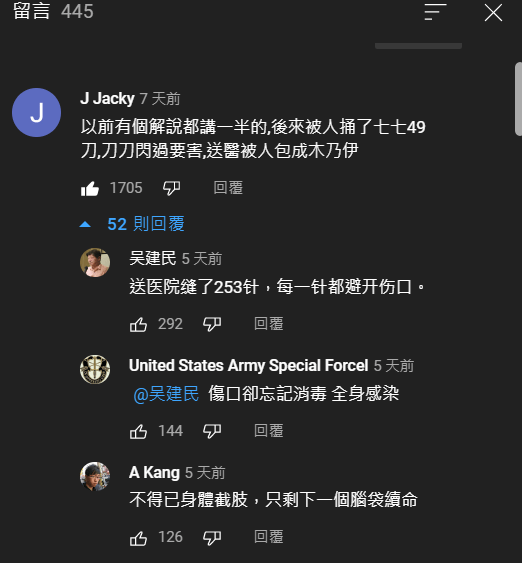The height and width of the screenshot is (563, 522).
Task: Reply to United States Army Special Forcel
Action: 269,431
